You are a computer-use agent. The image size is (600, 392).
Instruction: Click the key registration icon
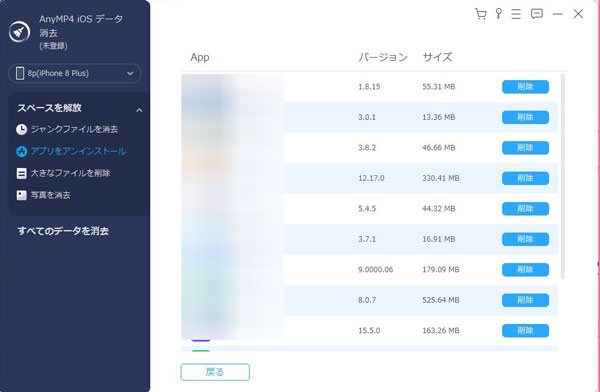coord(499,14)
